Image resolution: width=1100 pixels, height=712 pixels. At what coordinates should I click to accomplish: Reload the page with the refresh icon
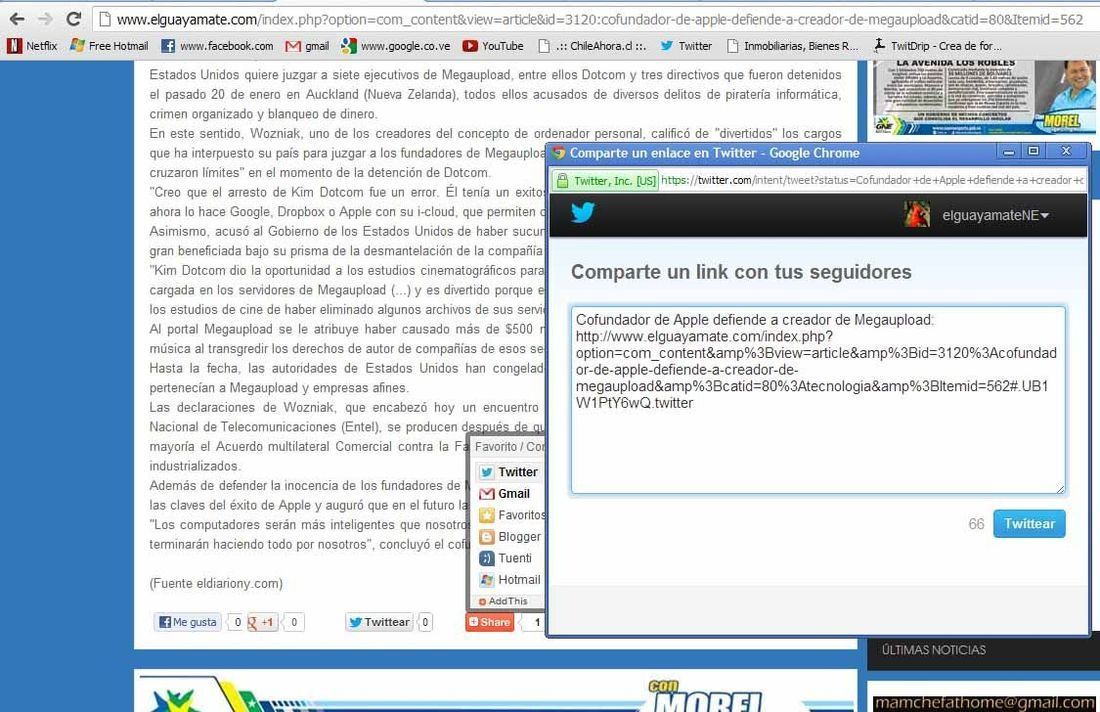point(74,19)
